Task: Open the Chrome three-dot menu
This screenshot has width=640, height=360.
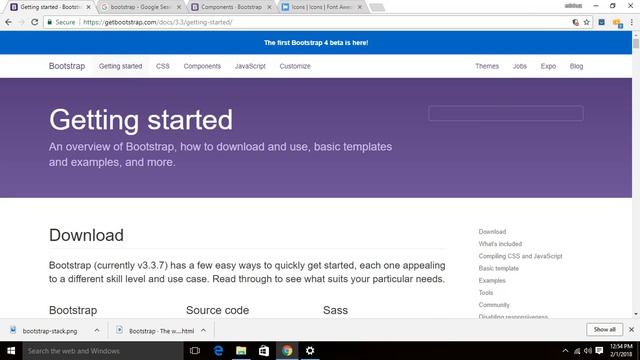Action: [631, 22]
